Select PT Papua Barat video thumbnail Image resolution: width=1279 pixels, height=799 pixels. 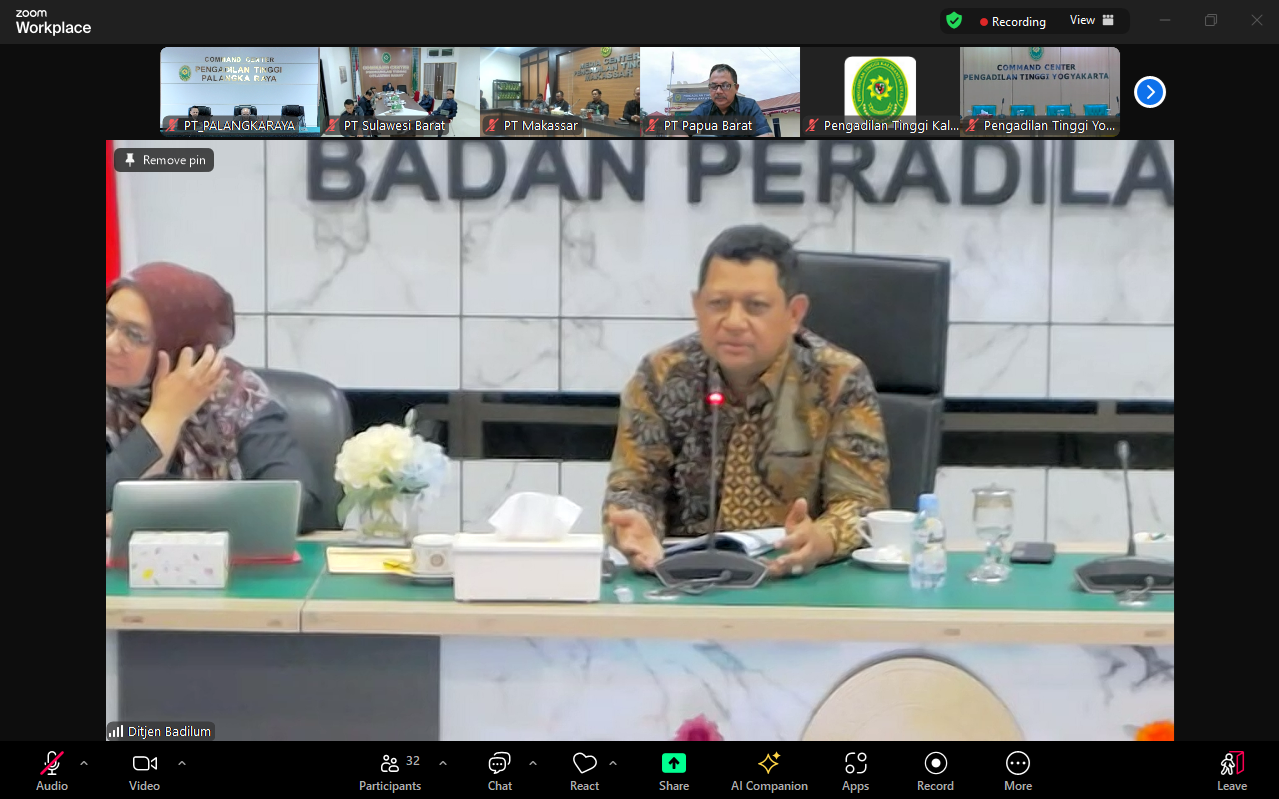(719, 90)
